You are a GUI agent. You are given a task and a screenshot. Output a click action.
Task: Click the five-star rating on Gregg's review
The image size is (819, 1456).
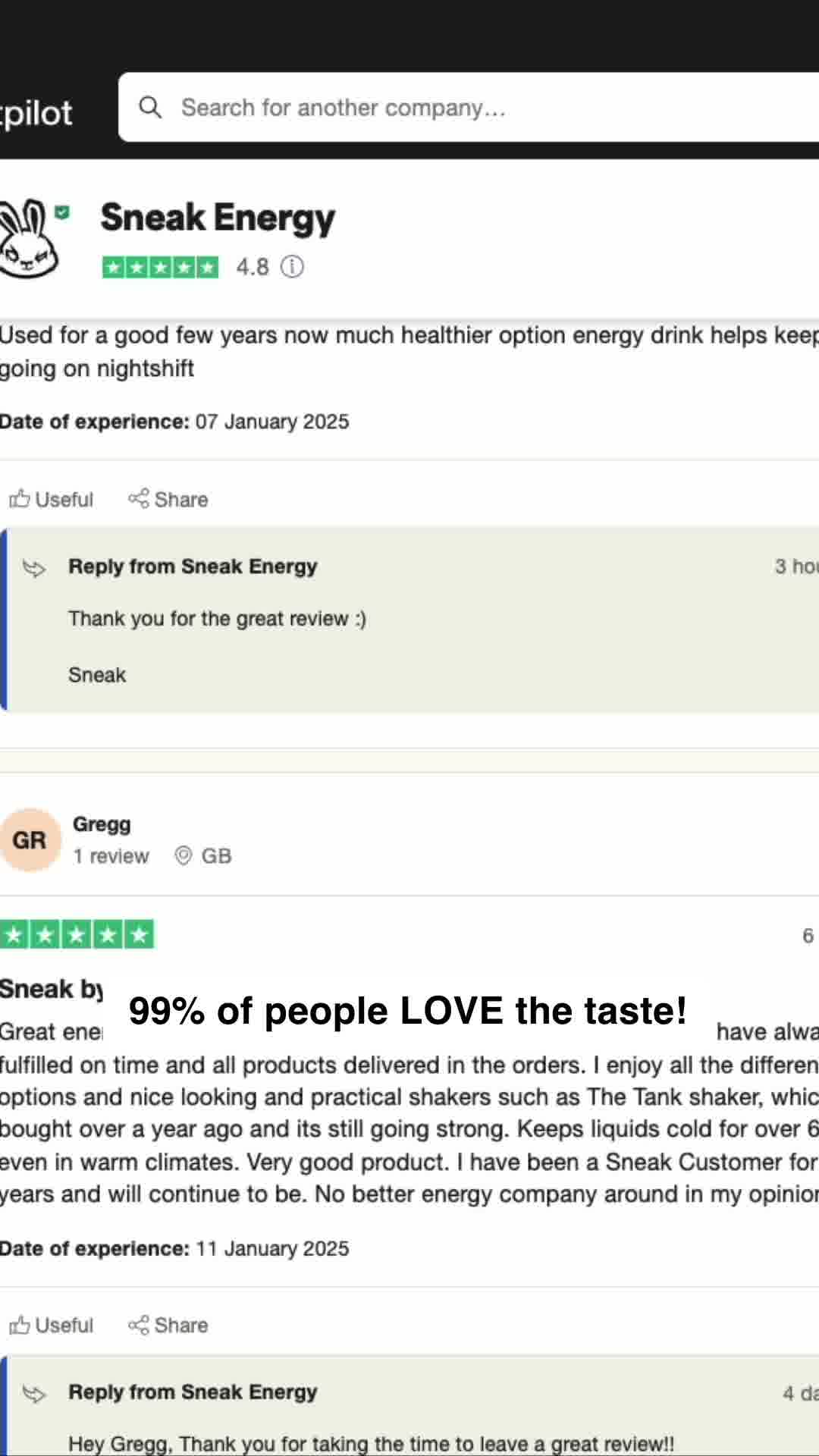coord(77,934)
